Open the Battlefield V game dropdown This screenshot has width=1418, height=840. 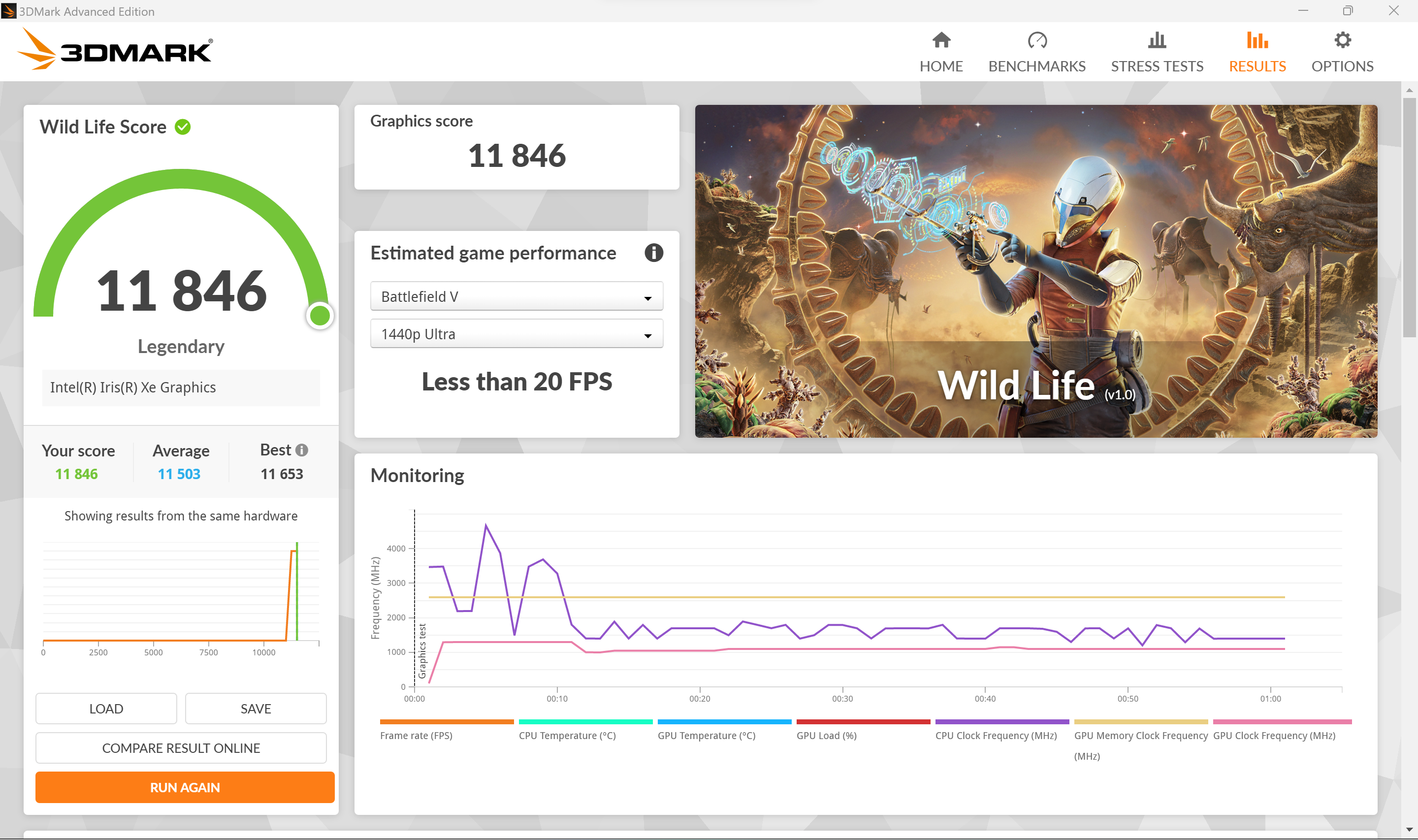click(516, 296)
